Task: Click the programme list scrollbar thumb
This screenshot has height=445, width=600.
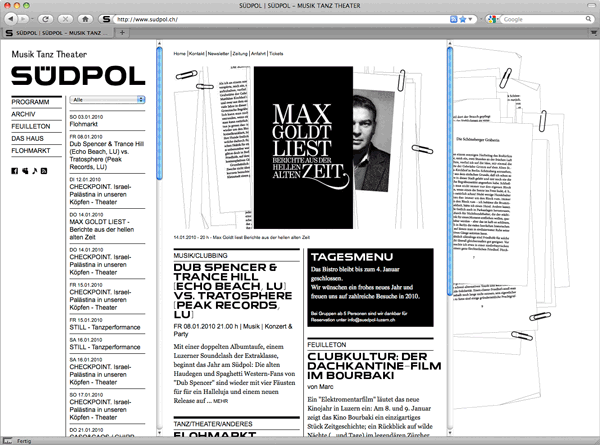Action: [x=160, y=114]
